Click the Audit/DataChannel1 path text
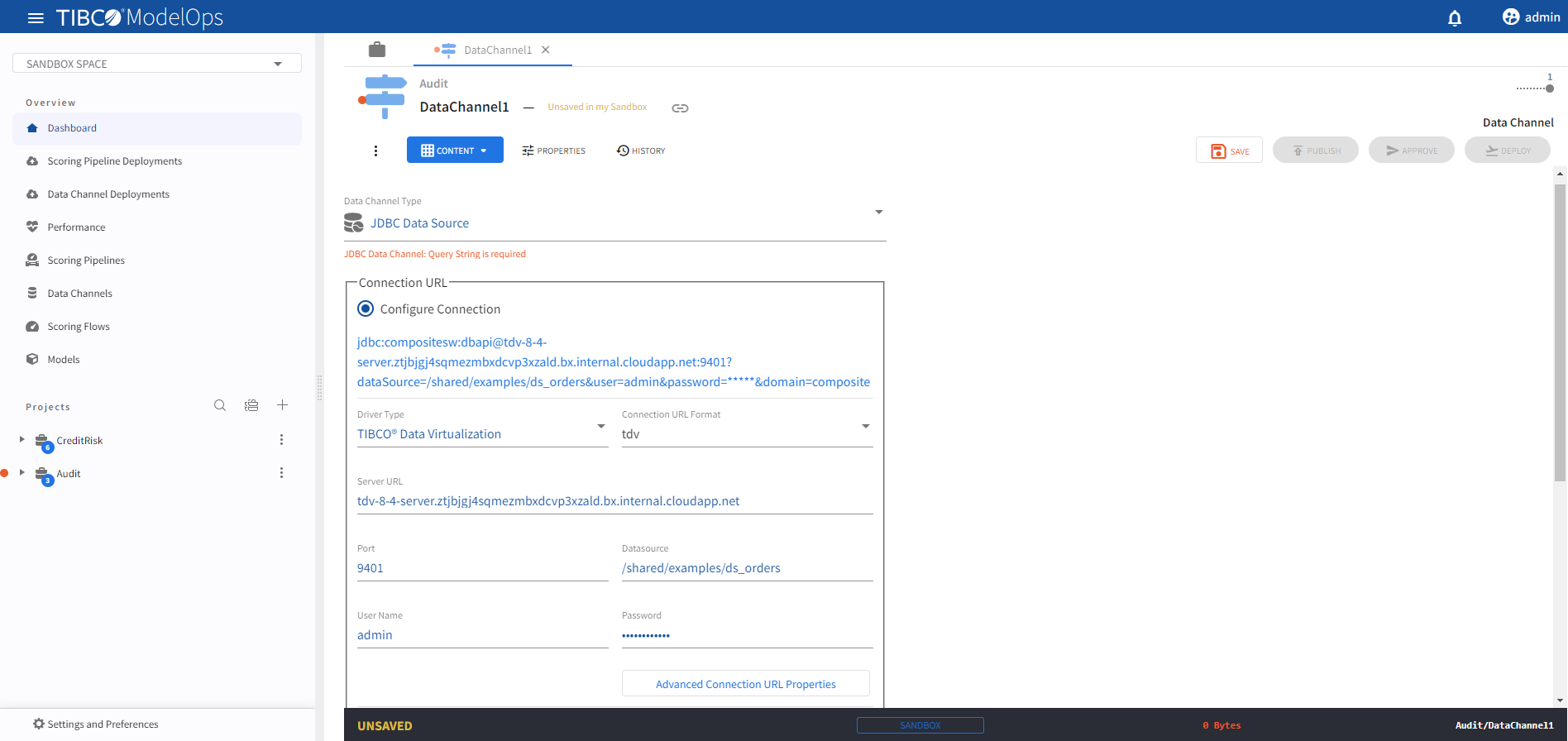The height and width of the screenshot is (741, 1568). click(x=1504, y=725)
